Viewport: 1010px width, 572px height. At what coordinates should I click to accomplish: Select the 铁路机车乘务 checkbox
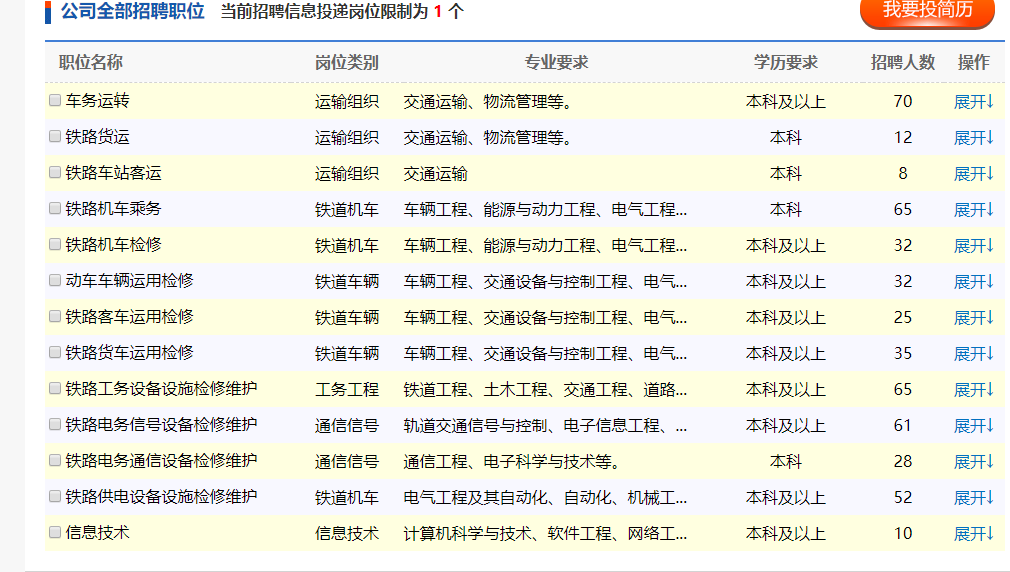[55, 209]
